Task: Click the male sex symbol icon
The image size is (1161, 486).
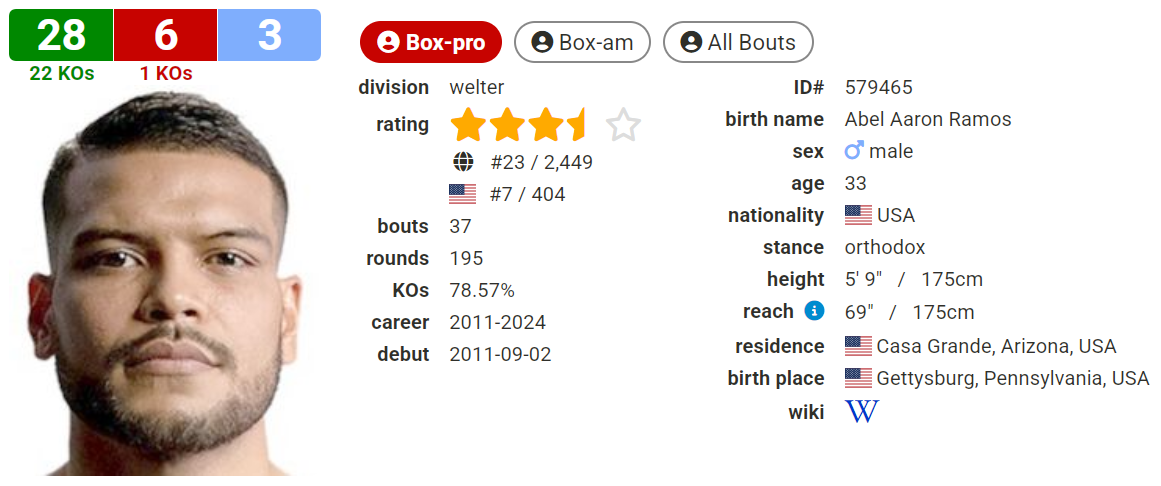Action: [x=854, y=151]
